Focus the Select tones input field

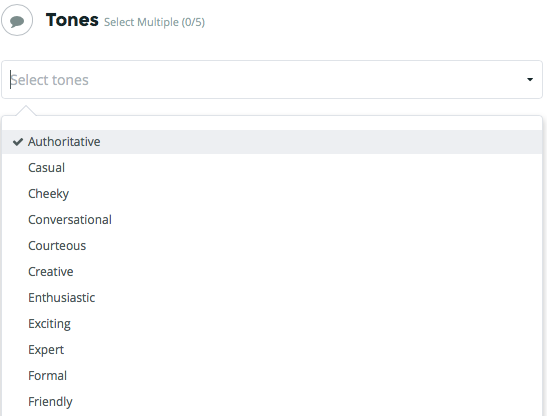pyautogui.click(x=272, y=80)
